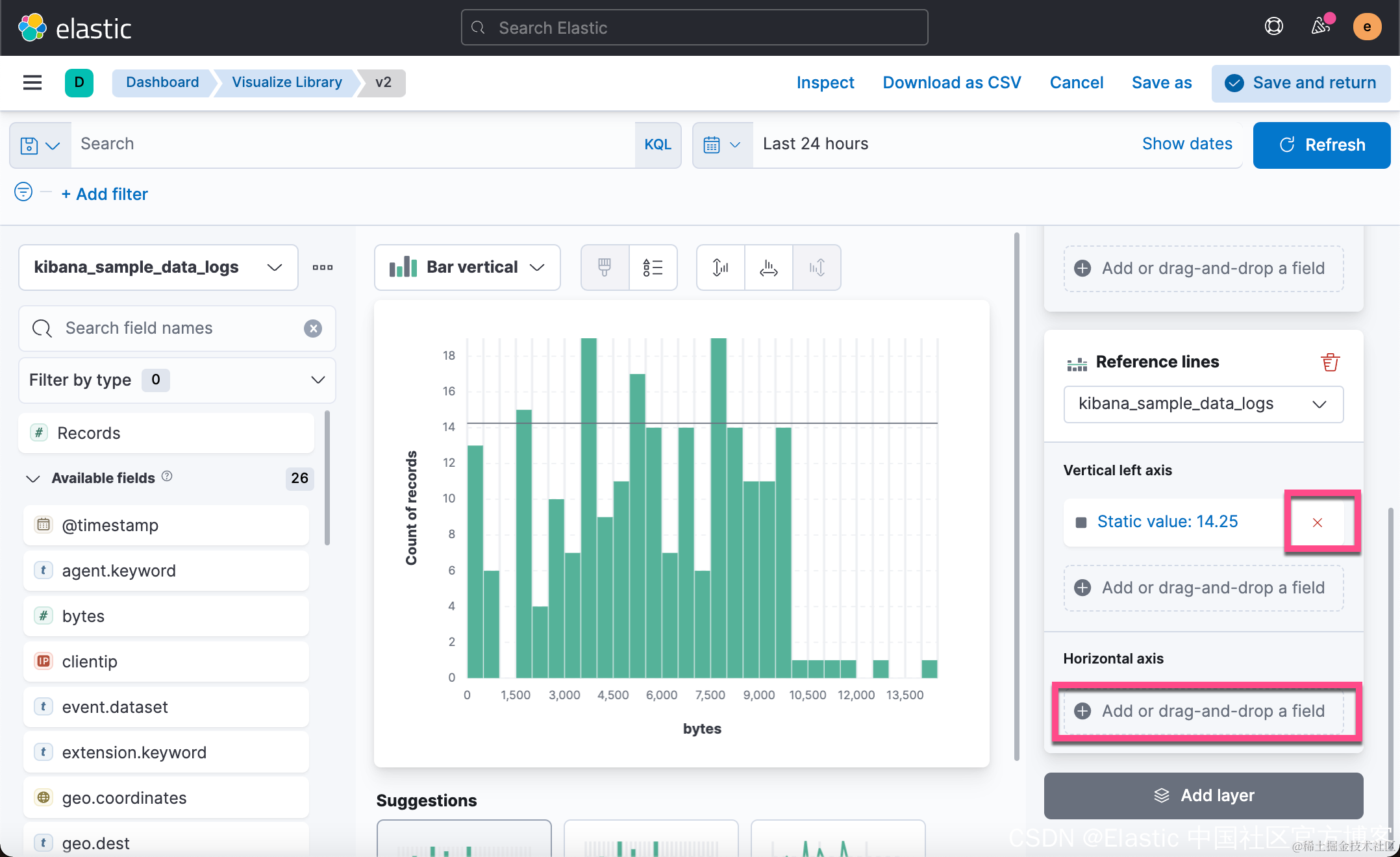Open the legend settings icon
Viewport: 1400px width, 857px height.
coord(653,267)
